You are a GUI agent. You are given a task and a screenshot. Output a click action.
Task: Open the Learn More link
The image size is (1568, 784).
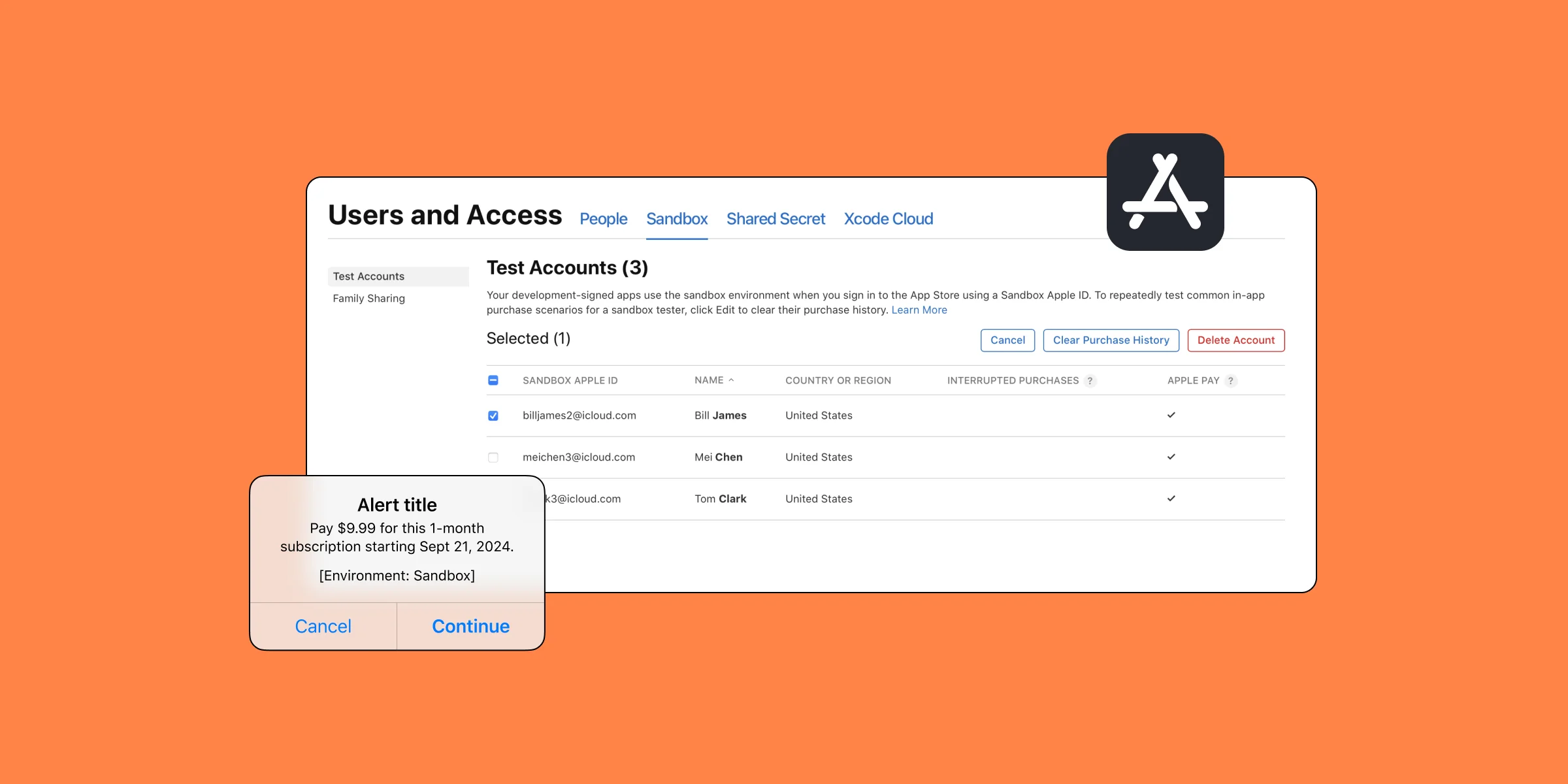click(919, 309)
